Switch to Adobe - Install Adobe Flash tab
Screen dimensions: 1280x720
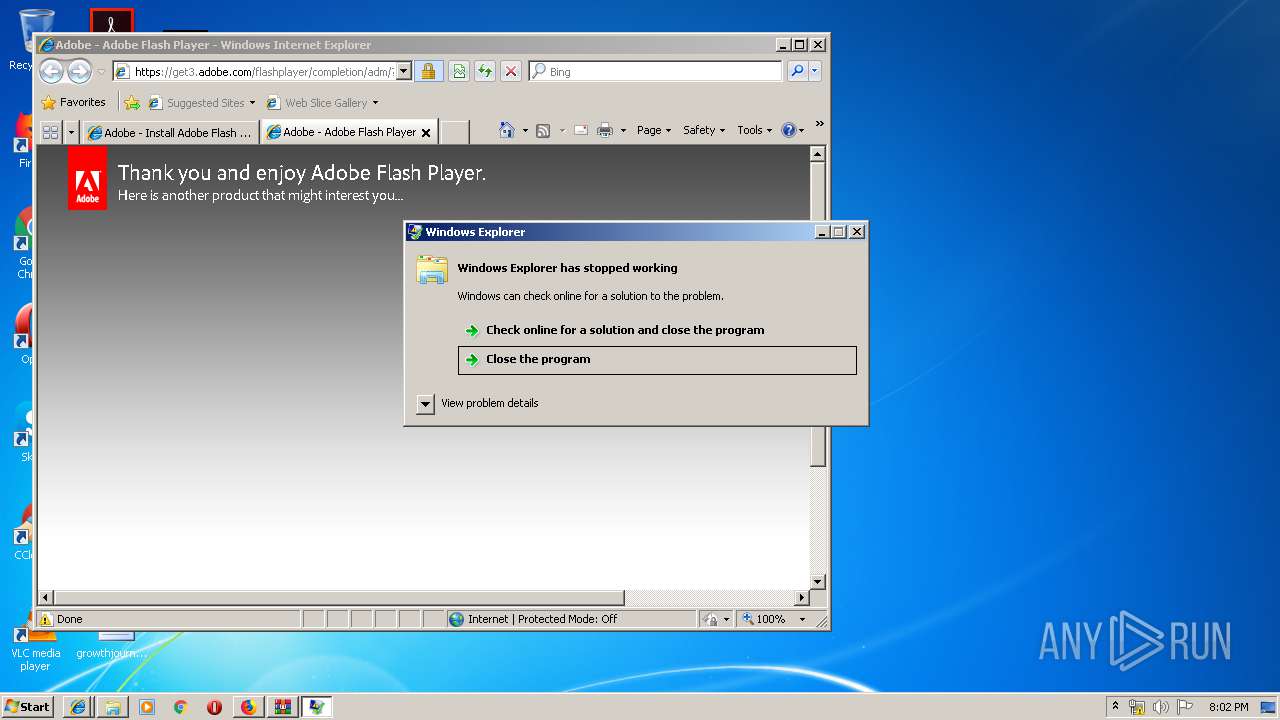[x=170, y=132]
